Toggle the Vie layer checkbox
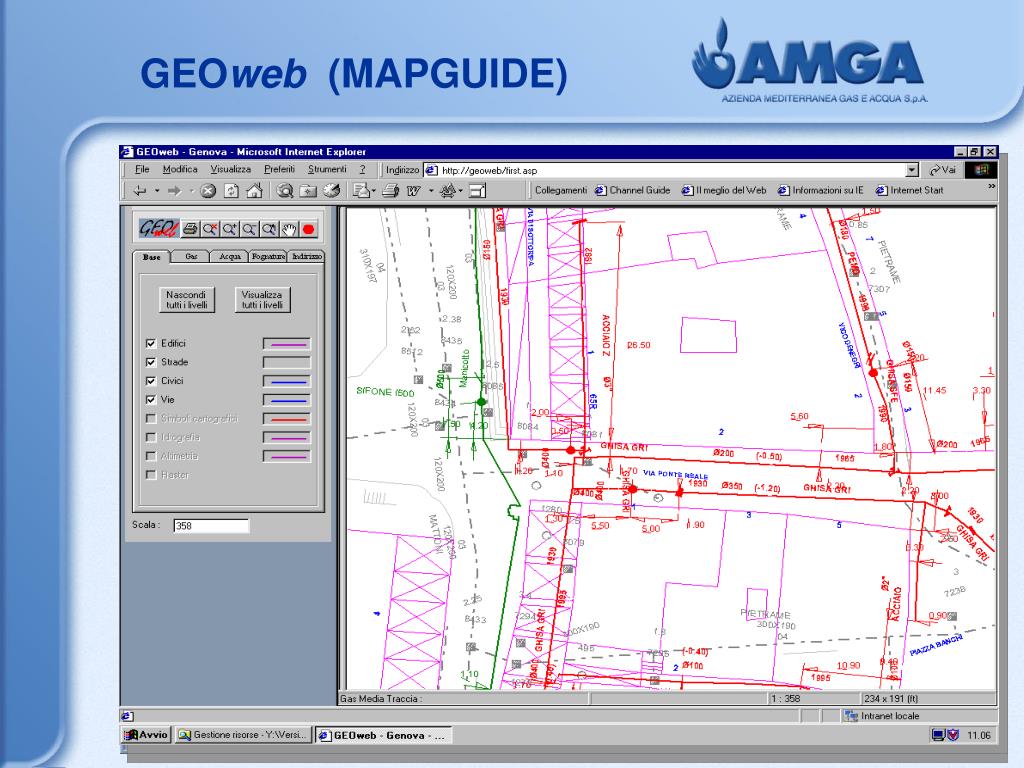 (x=151, y=400)
